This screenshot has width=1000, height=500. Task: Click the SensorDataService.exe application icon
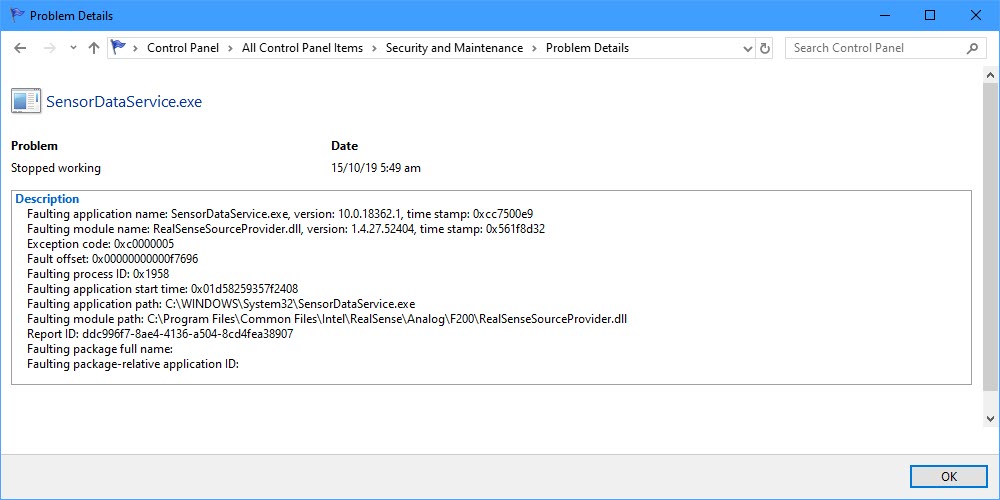click(26, 101)
